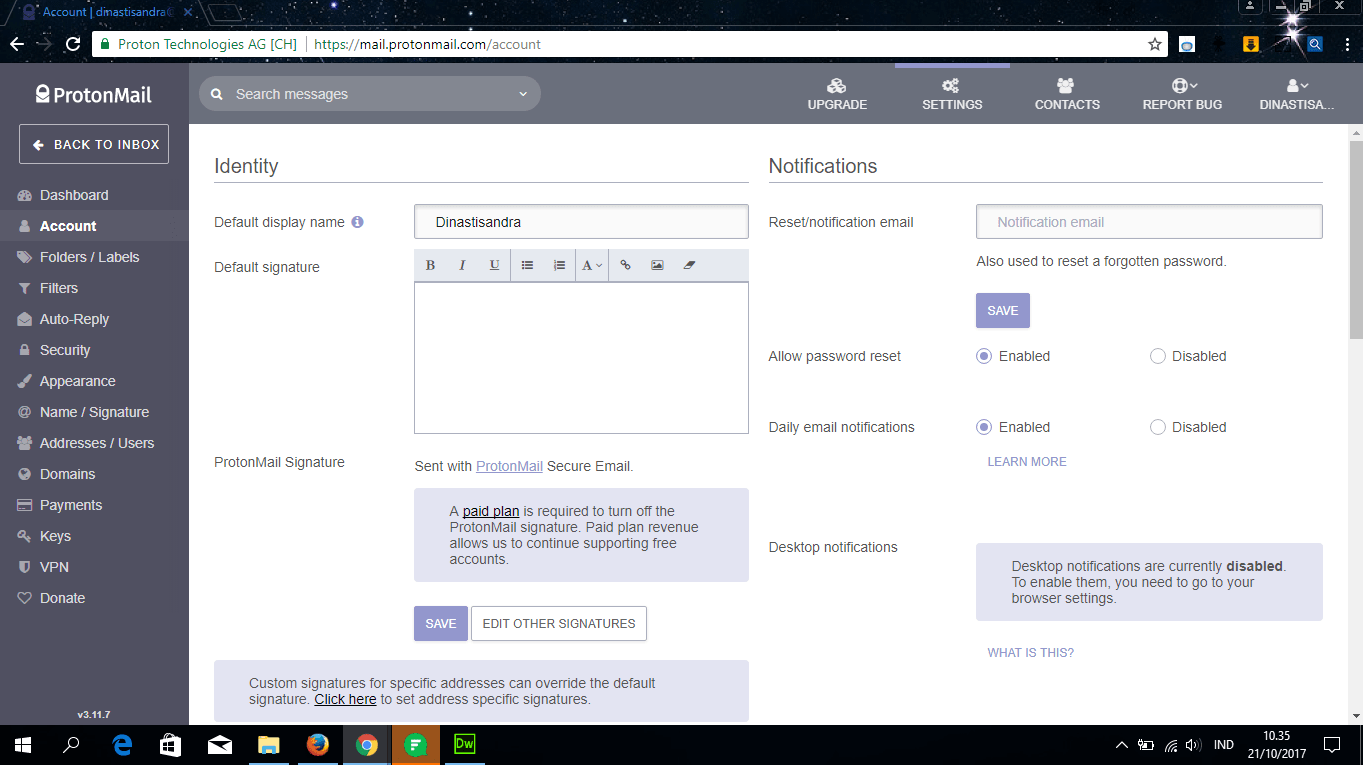Open Upgrade from top navigation
The image size is (1363, 765).
[837, 94]
